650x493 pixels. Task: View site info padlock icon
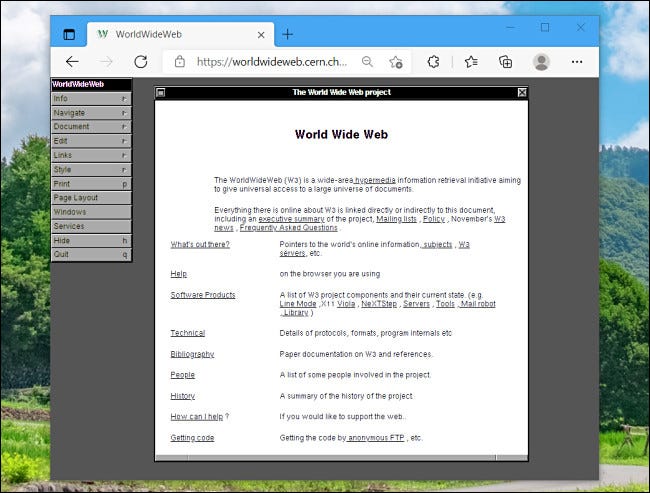(179, 62)
